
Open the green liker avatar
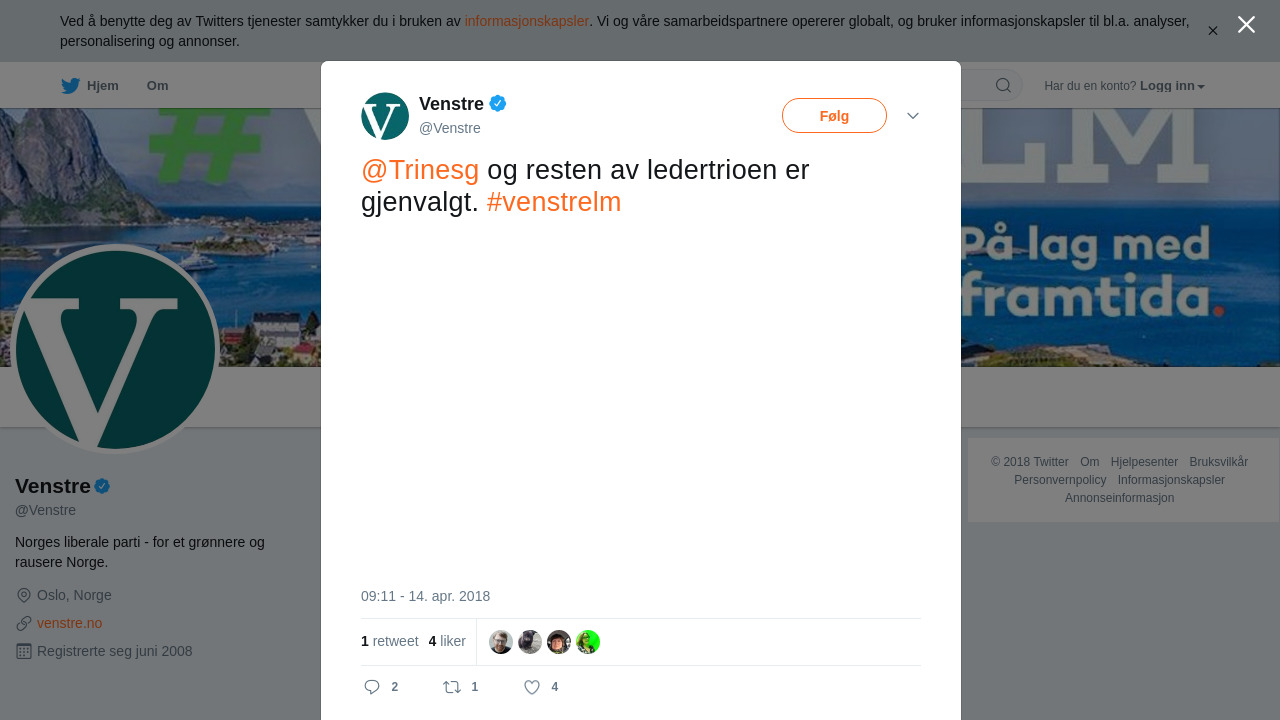(588, 642)
